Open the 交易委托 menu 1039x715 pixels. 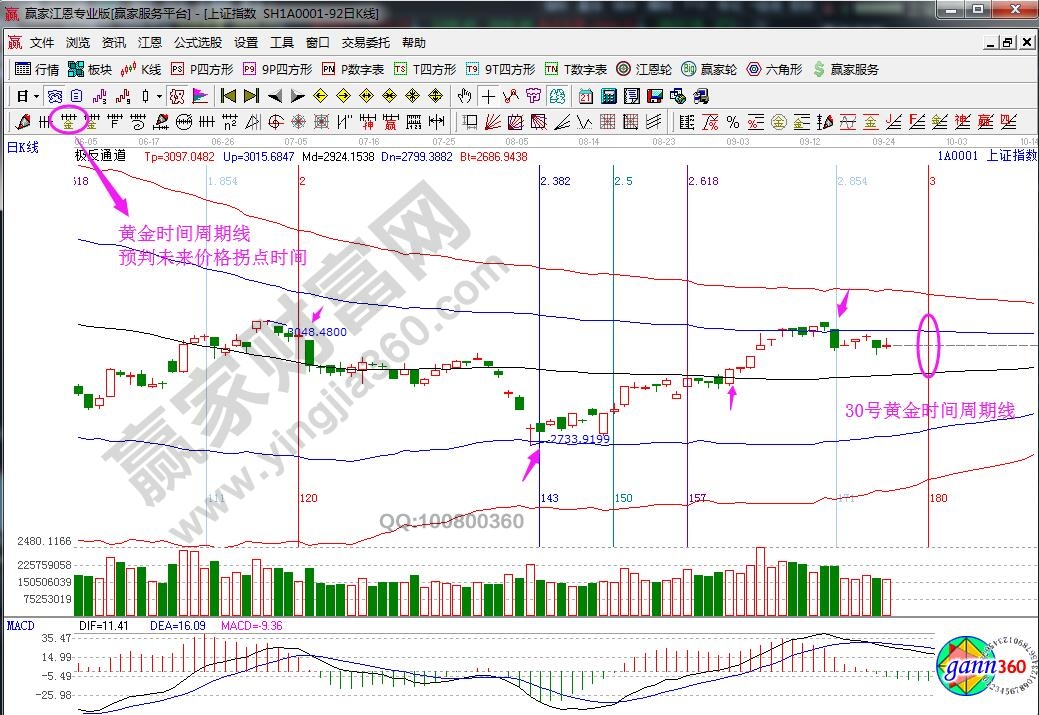point(366,43)
